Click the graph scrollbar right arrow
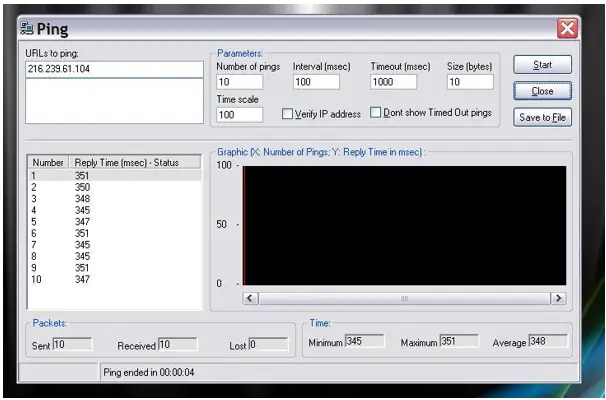Viewport: 606px width, 400px height. [558, 298]
